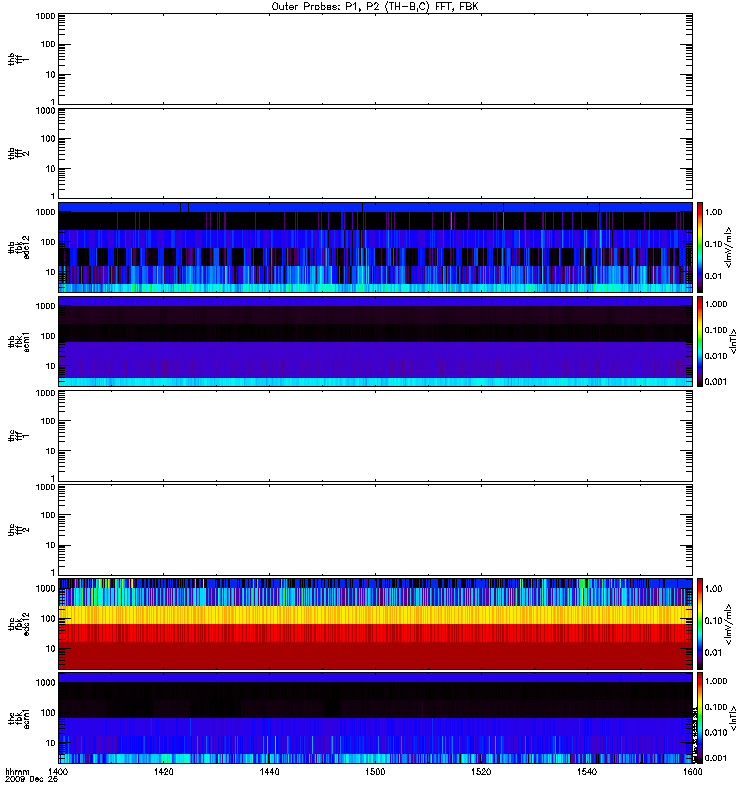Click the thb fbk edc12 color bar
This screenshot has width=750, height=800.
699,247
